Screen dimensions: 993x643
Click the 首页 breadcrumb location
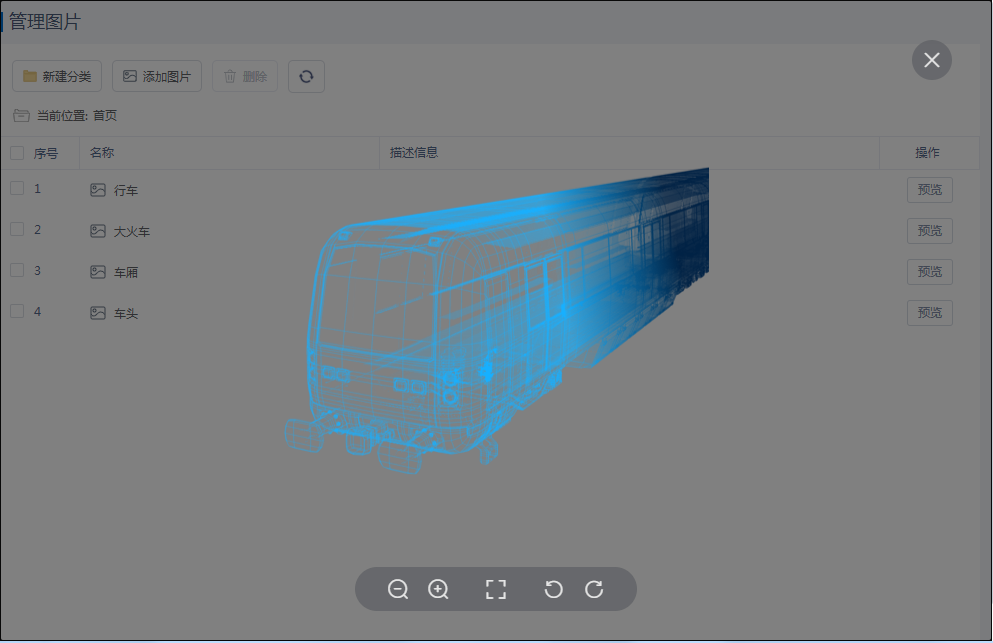click(105, 115)
